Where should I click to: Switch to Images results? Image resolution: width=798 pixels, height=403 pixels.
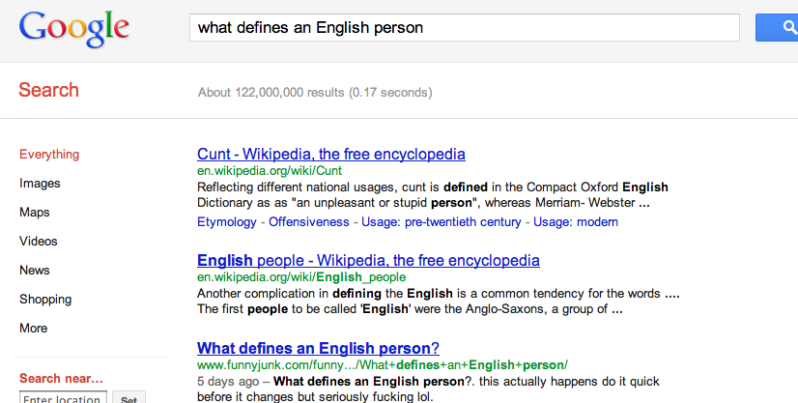point(40,183)
